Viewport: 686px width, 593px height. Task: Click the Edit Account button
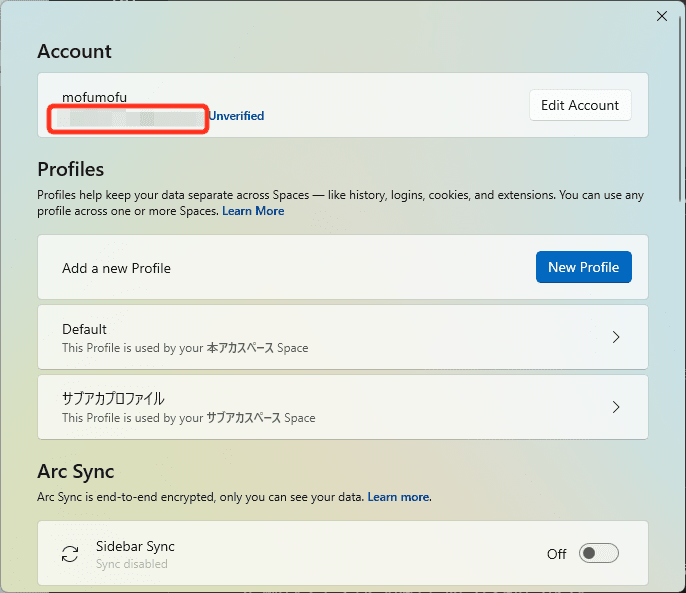coord(579,105)
